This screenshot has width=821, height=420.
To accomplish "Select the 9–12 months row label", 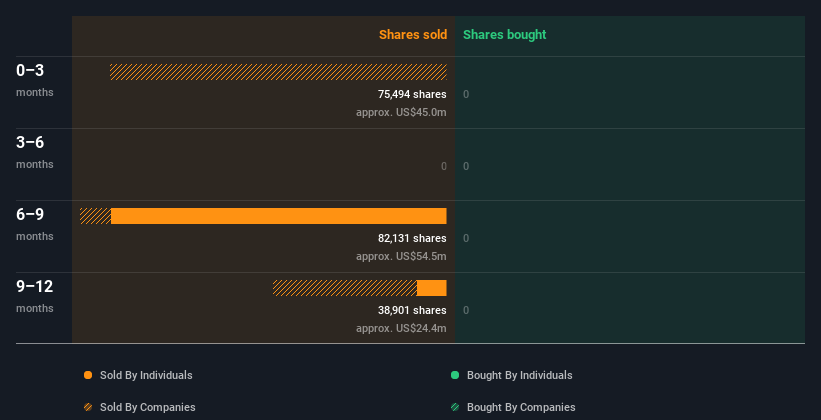I will coord(35,296).
